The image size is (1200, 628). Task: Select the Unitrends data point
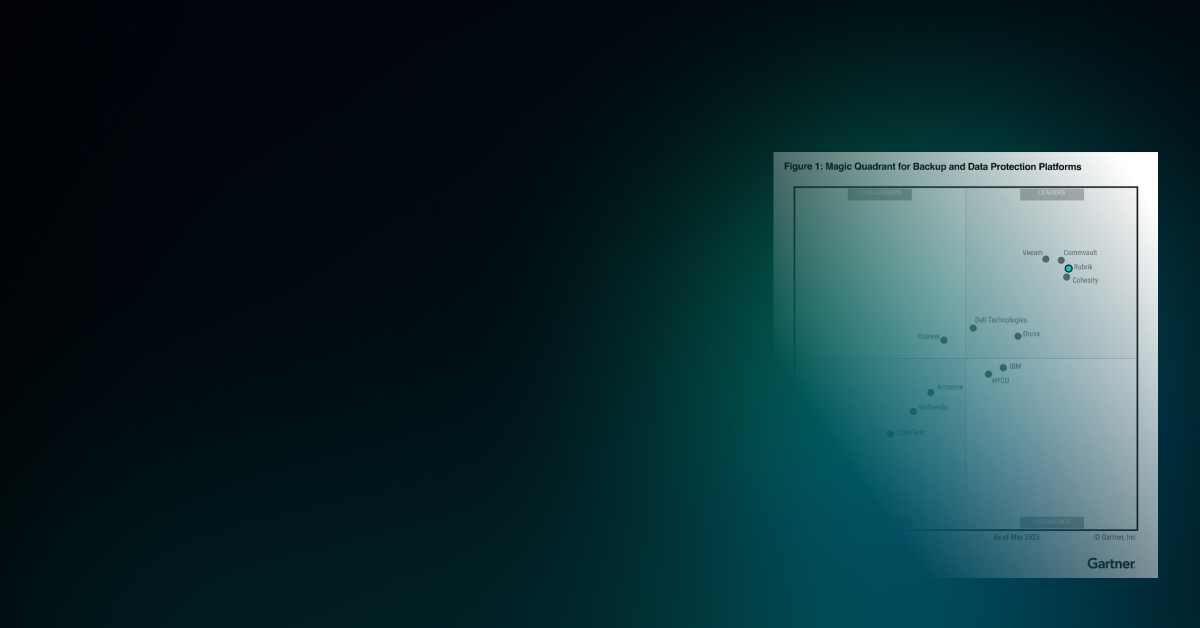tap(912, 411)
